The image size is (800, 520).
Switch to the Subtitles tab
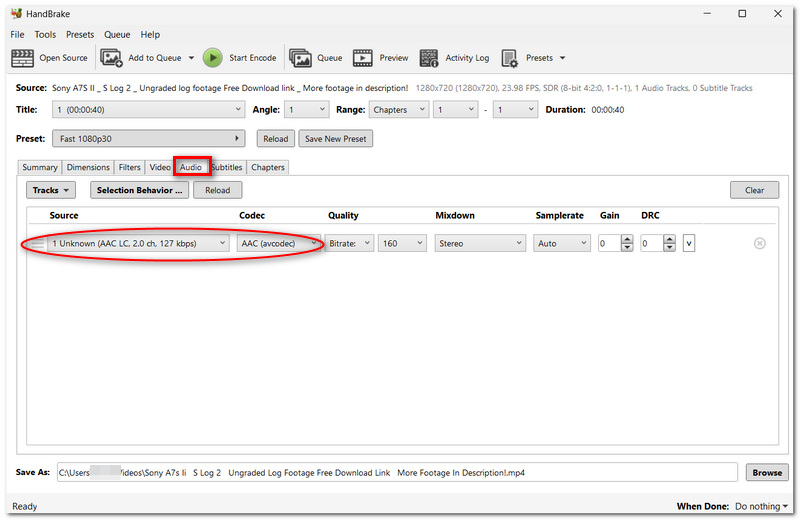click(x=227, y=167)
